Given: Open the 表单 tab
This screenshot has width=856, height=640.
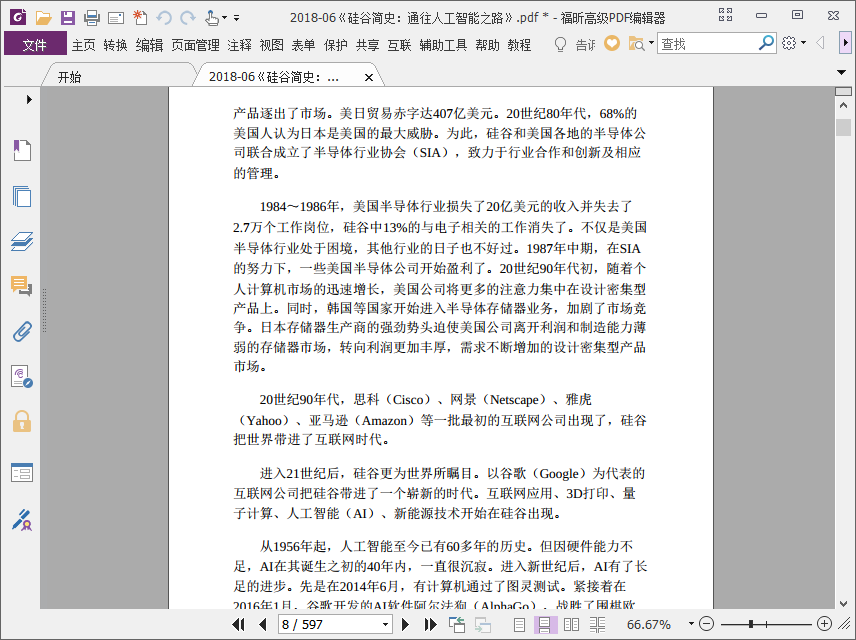Looking at the screenshot, I should pos(303,45).
